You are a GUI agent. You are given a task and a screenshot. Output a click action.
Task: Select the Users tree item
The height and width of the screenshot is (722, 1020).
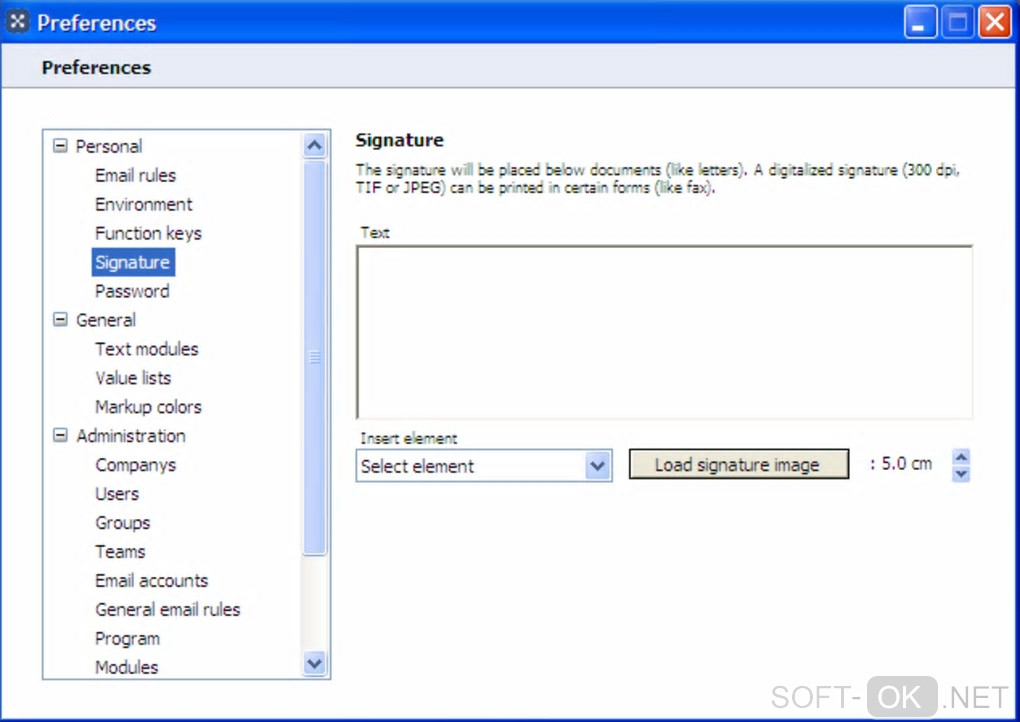click(117, 494)
